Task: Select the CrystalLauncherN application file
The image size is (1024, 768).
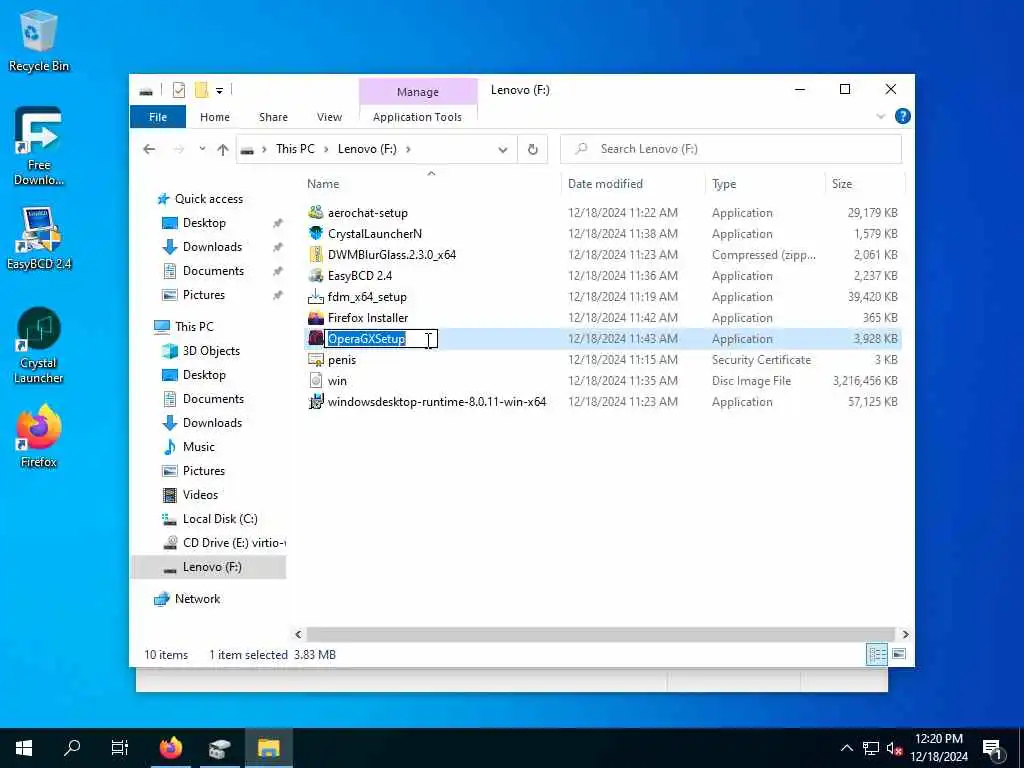Action: [375, 234]
